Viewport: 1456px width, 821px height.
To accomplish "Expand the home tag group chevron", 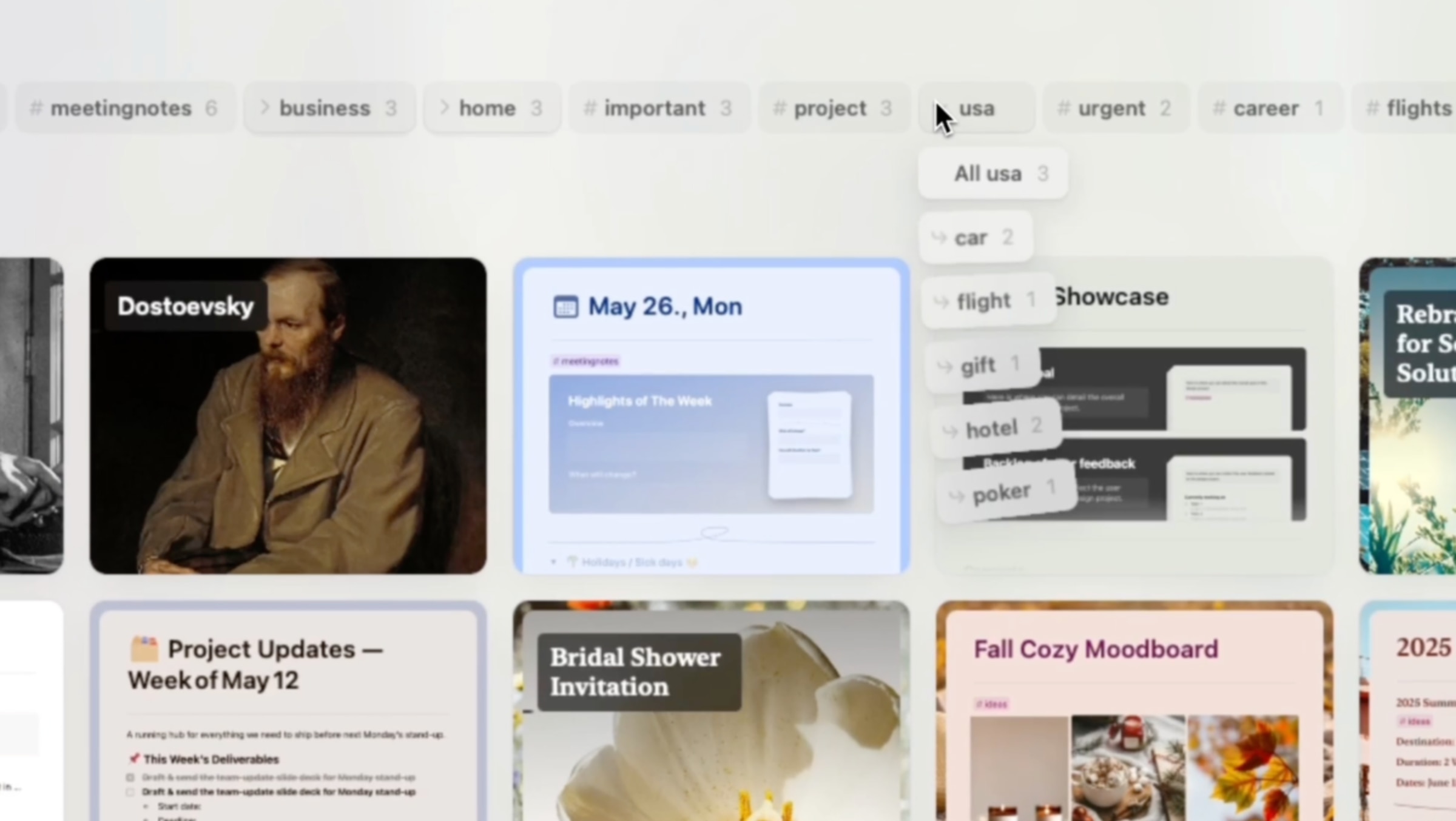I will [445, 108].
